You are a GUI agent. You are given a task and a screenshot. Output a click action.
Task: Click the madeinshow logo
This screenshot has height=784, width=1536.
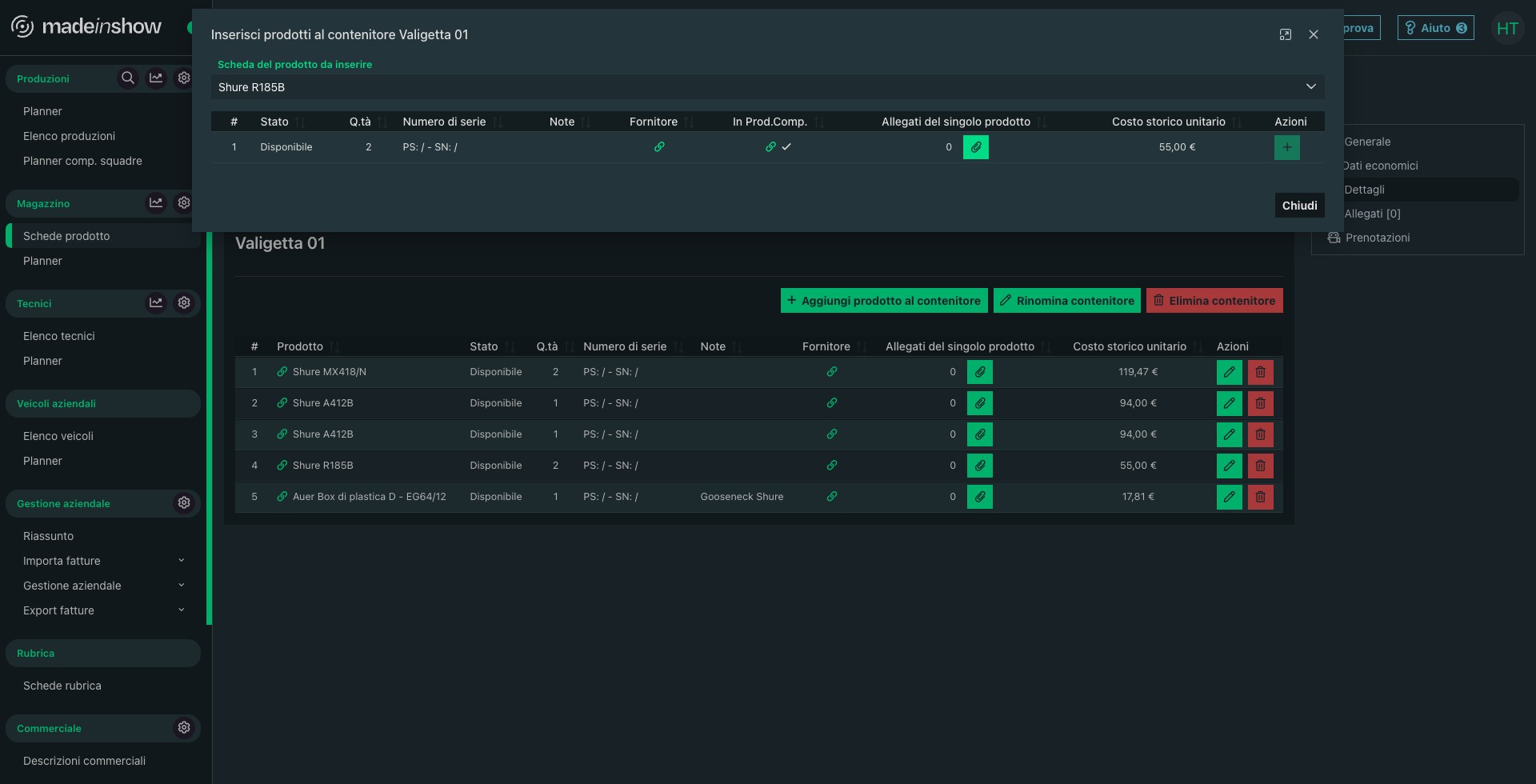click(86, 27)
